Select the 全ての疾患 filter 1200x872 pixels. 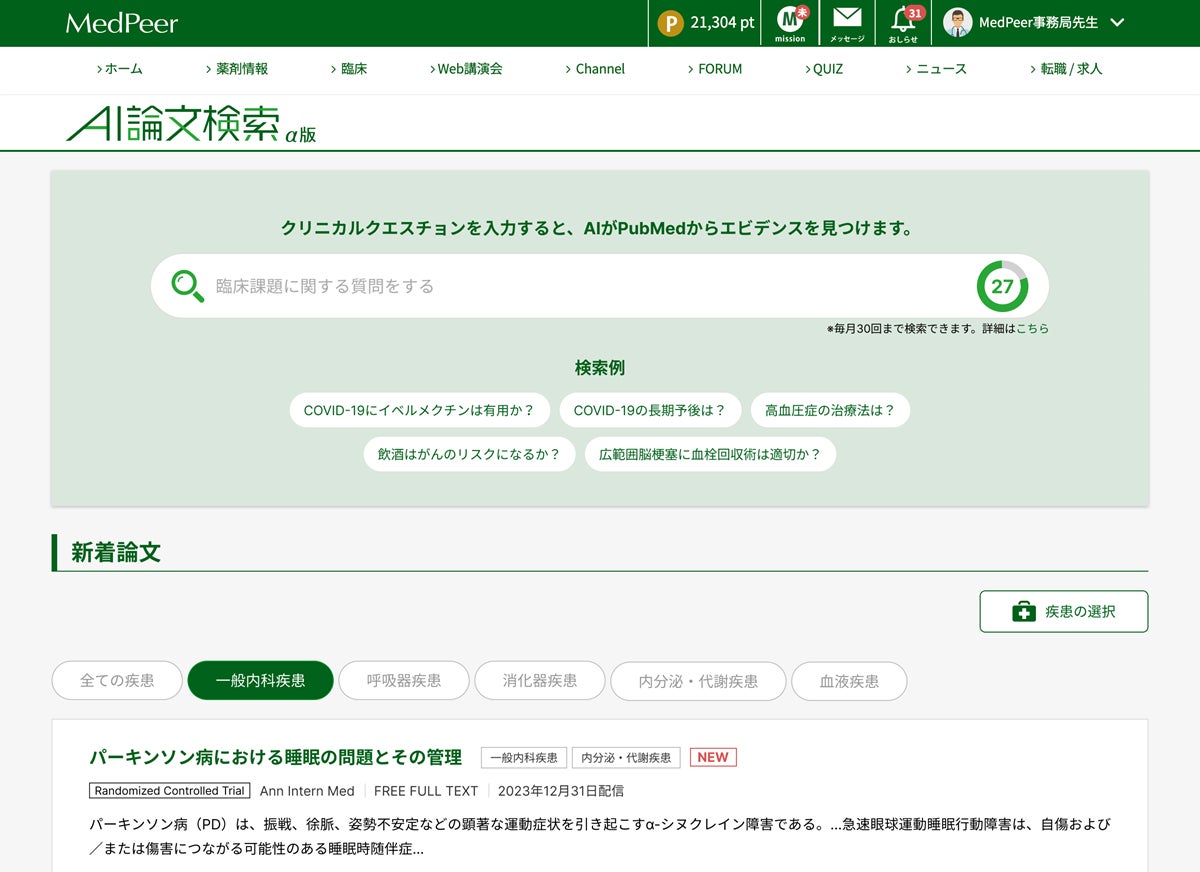[x=117, y=681]
